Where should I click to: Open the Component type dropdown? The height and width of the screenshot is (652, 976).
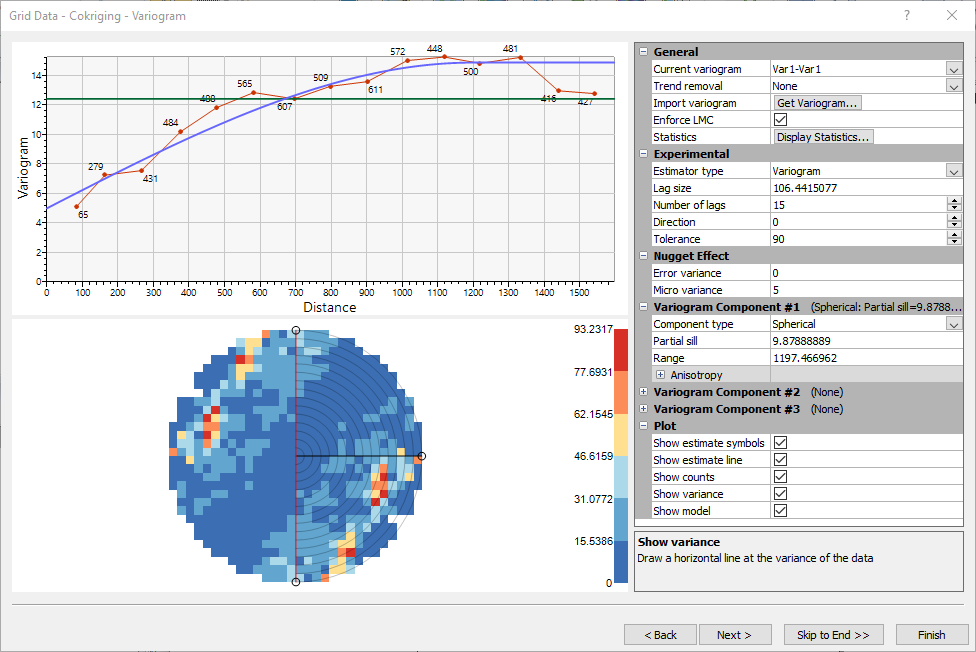(954, 324)
